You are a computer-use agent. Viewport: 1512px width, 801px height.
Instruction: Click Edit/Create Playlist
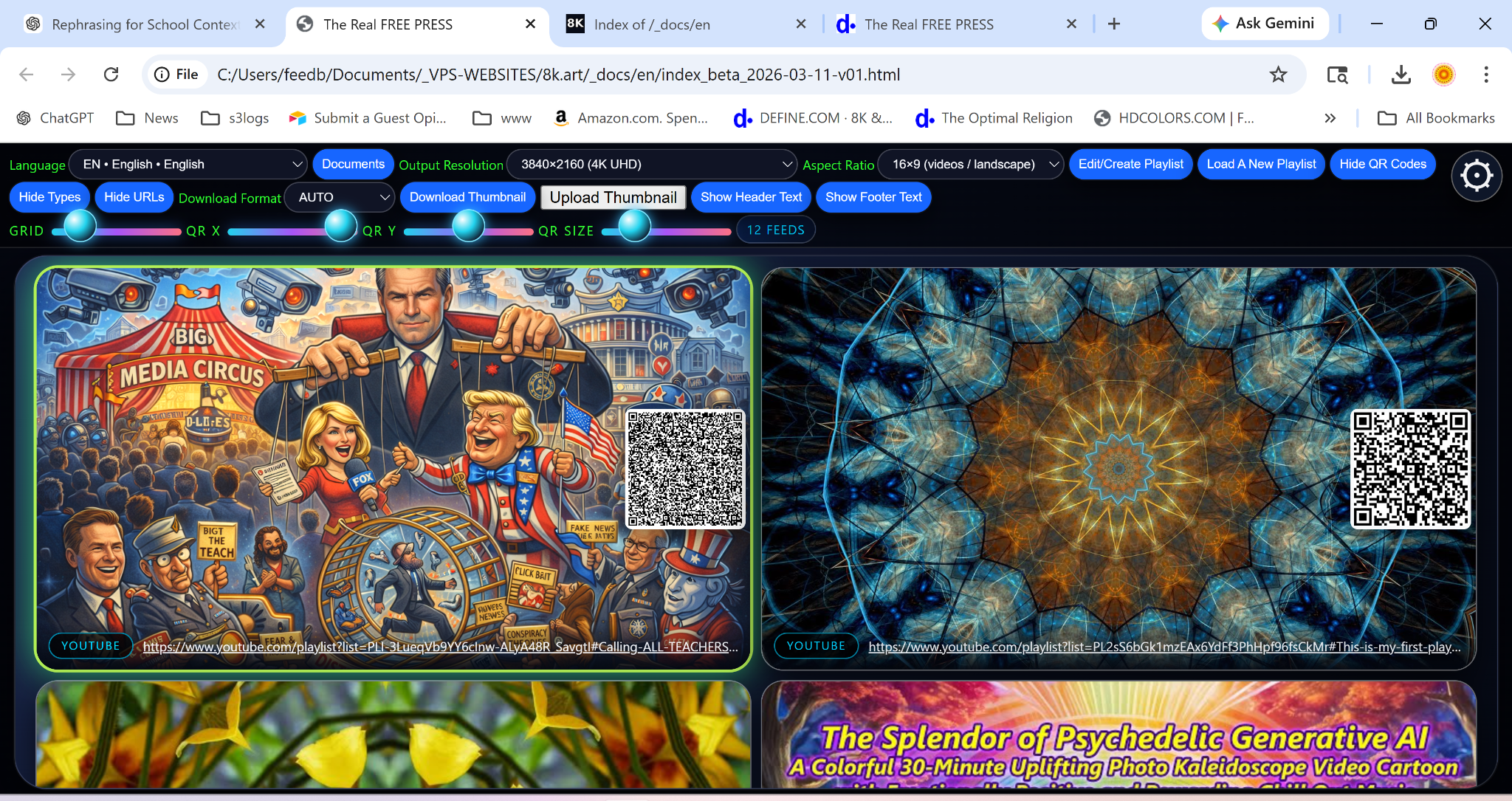pos(1130,164)
